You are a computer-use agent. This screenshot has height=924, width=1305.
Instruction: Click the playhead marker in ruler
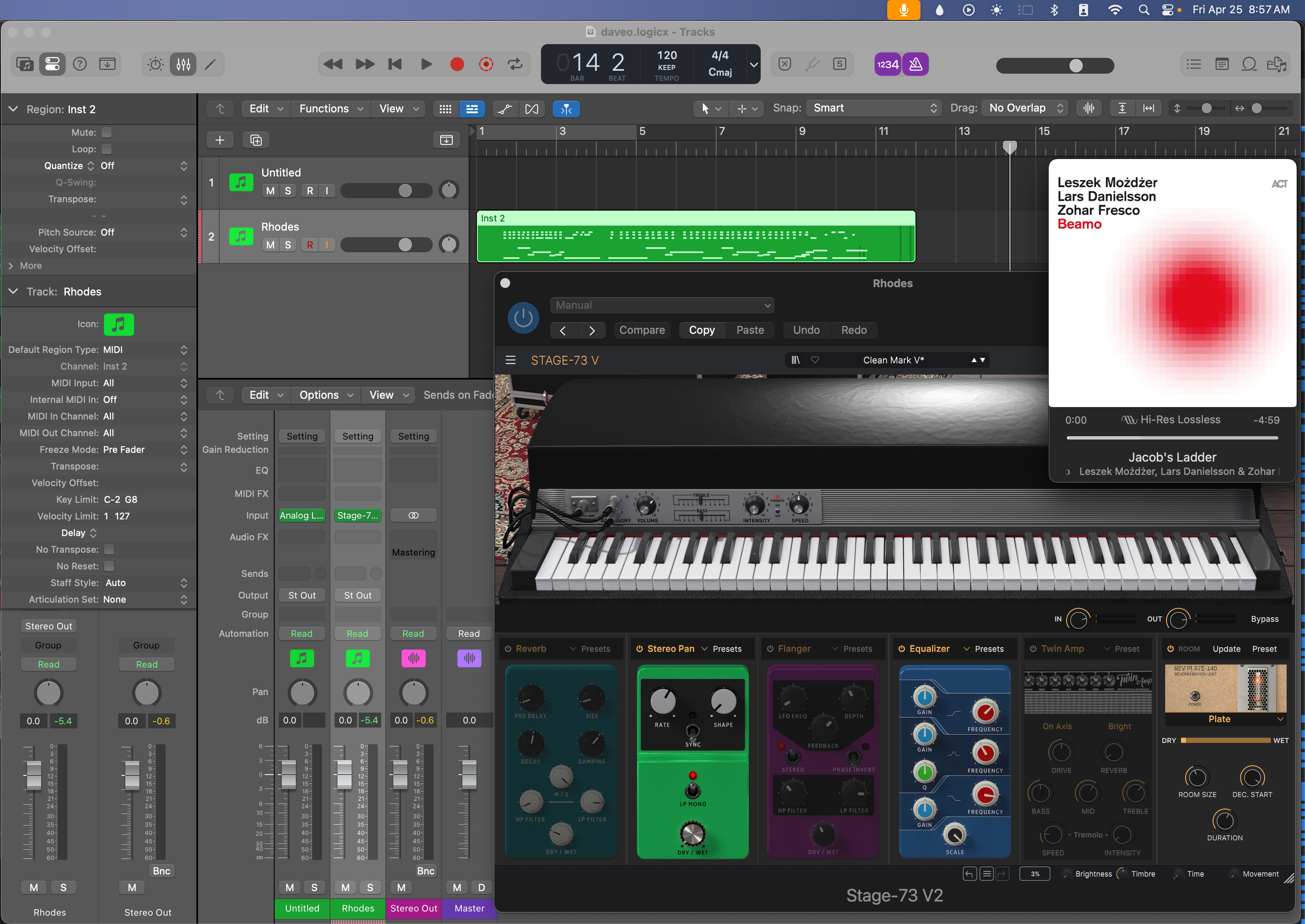[1009, 147]
